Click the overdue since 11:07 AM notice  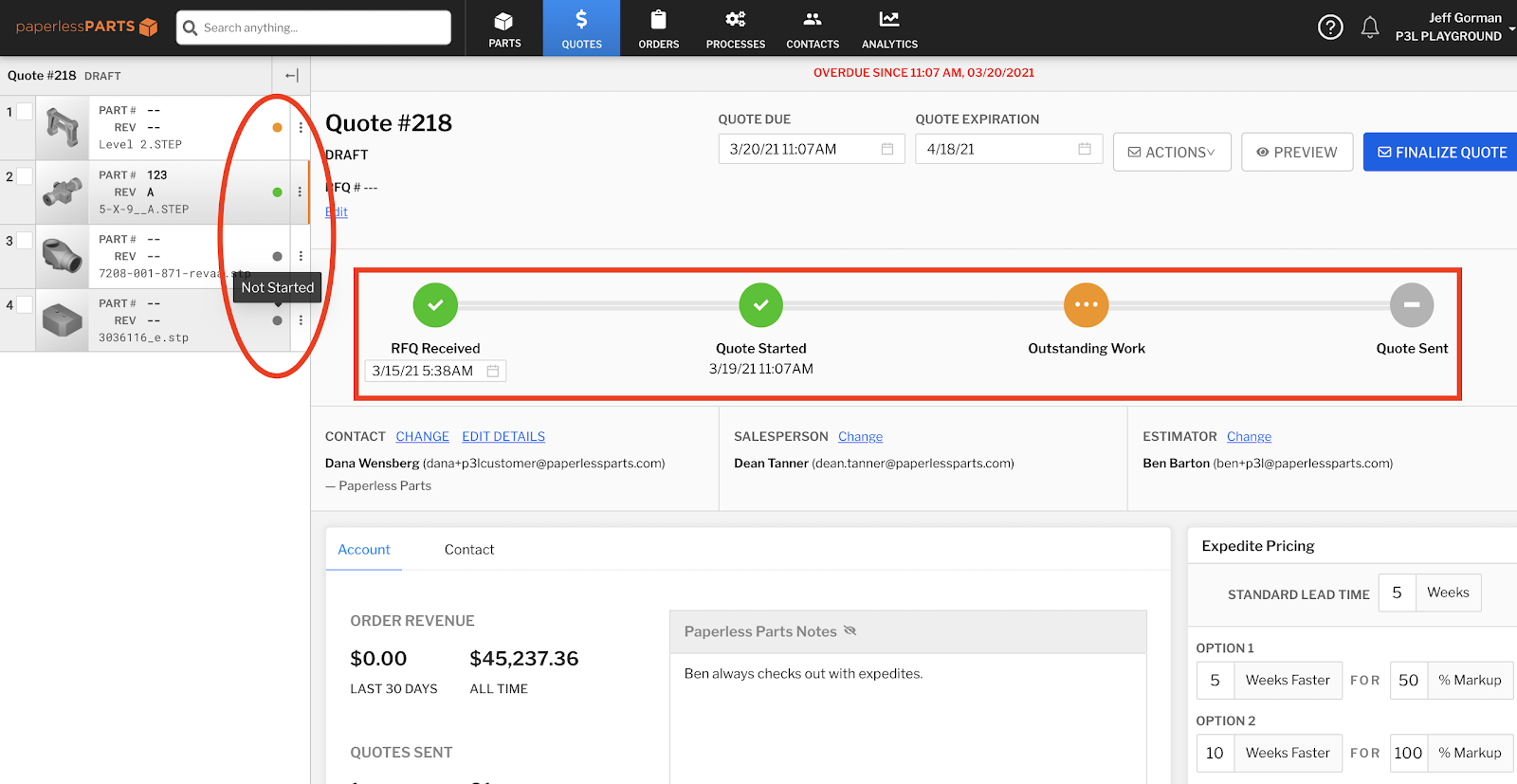tap(923, 72)
